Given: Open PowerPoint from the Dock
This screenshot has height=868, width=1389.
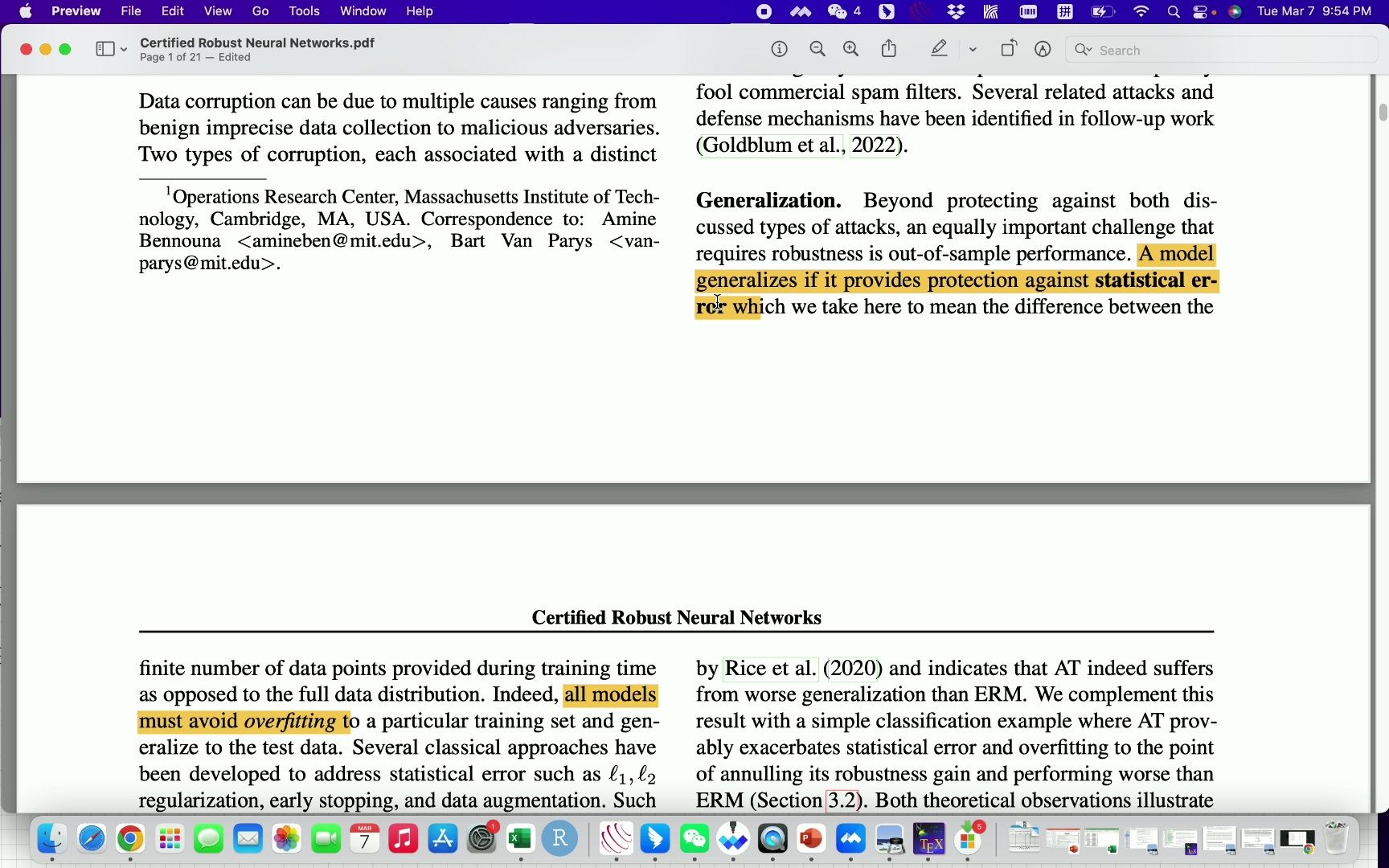Looking at the screenshot, I should pyautogui.click(x=811, y=839).
